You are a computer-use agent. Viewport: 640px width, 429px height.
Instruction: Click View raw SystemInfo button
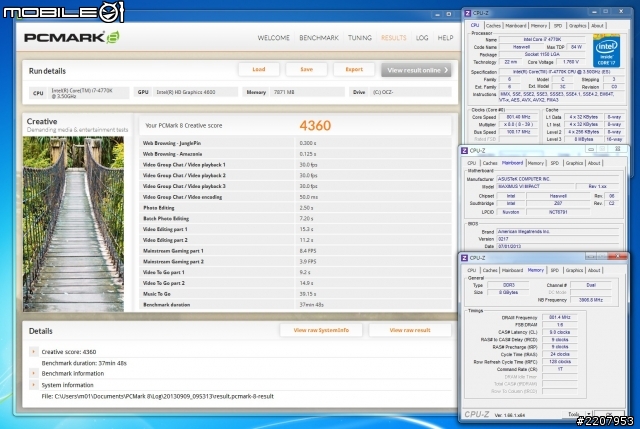[321, 330]
